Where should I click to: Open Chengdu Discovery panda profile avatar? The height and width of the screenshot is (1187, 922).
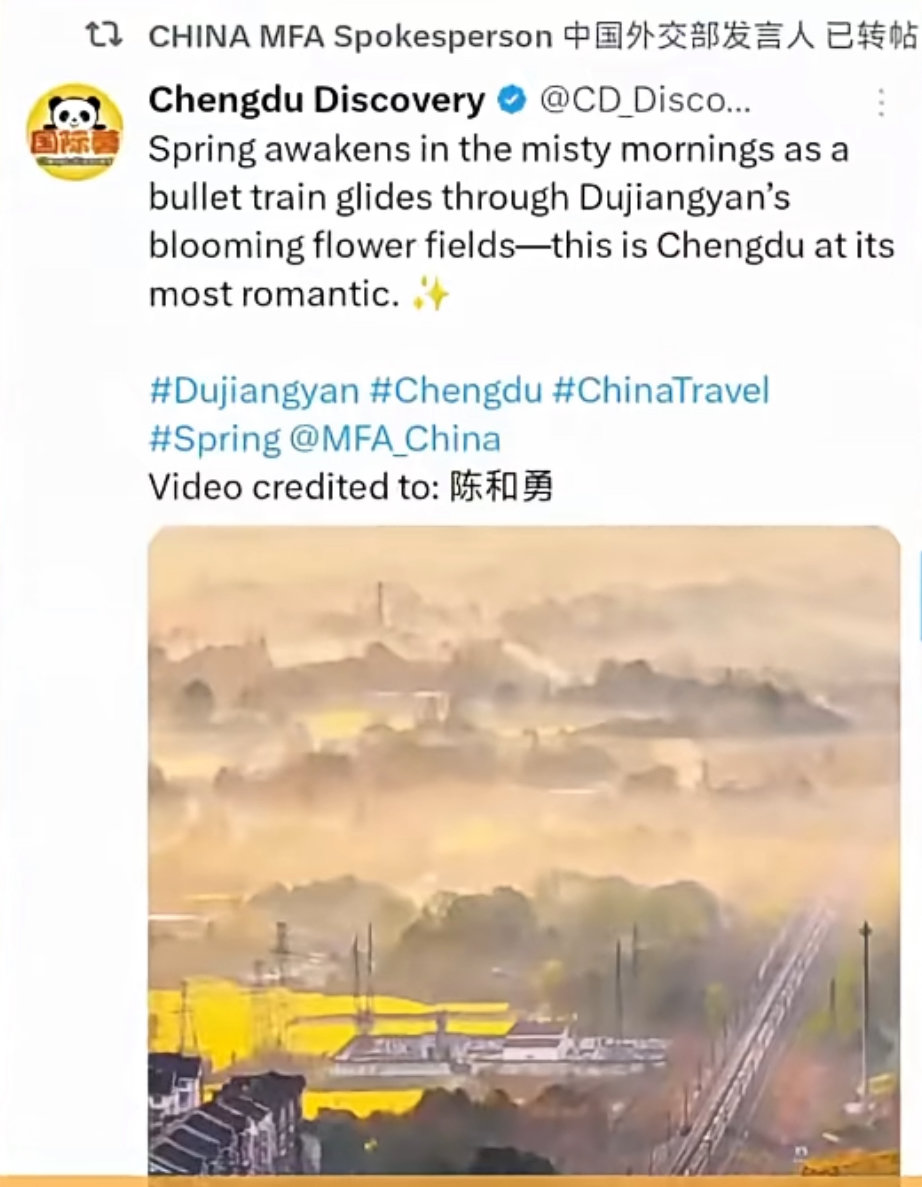coord(74,132)
